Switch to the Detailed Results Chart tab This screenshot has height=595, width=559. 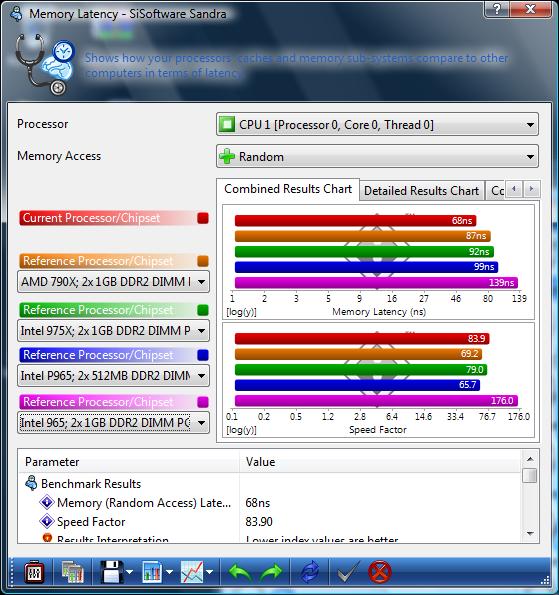coord(421,190)
